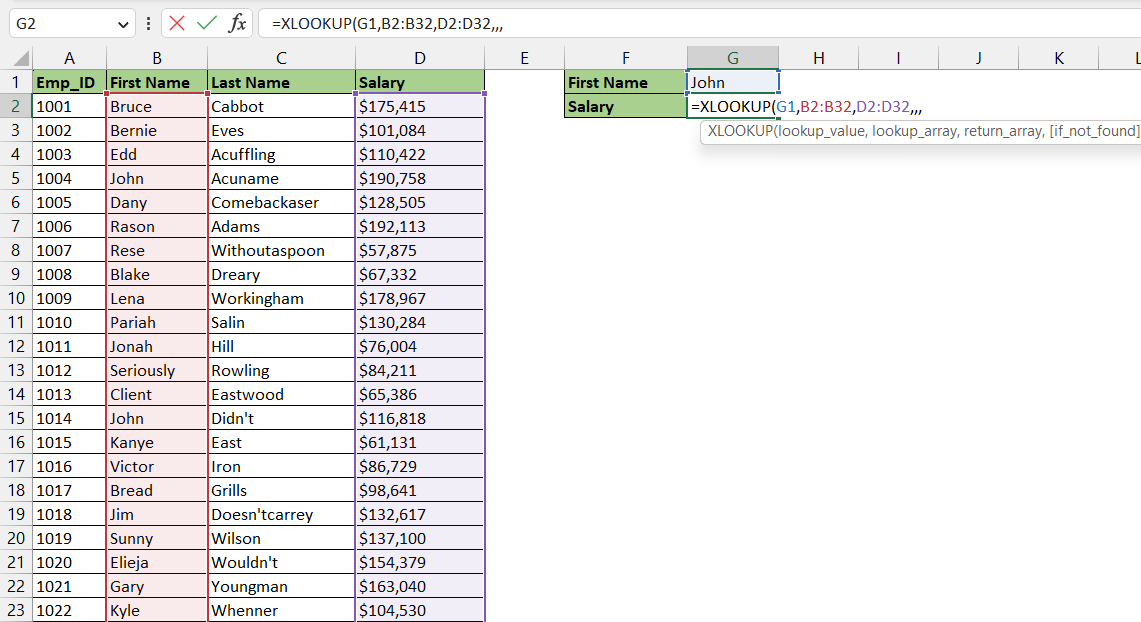The width and height of the screenshot is (1141, 622).
Task: Select cell with last name Doesn'tcarrey
Action: 281,514
